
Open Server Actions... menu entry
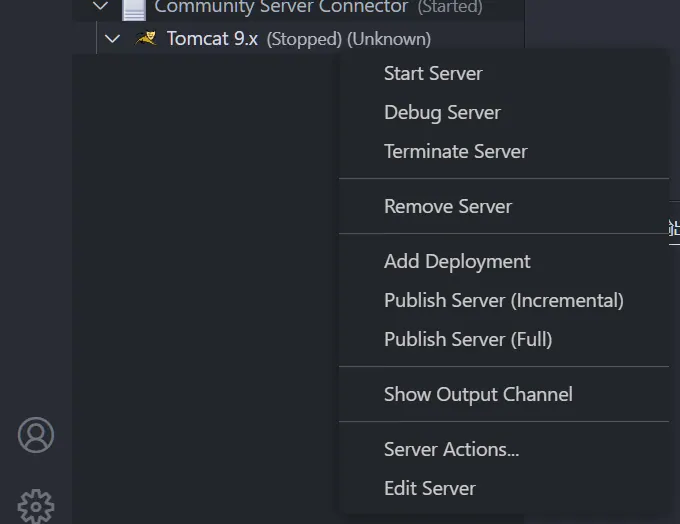pyautogui.click(x=451, y=449)
